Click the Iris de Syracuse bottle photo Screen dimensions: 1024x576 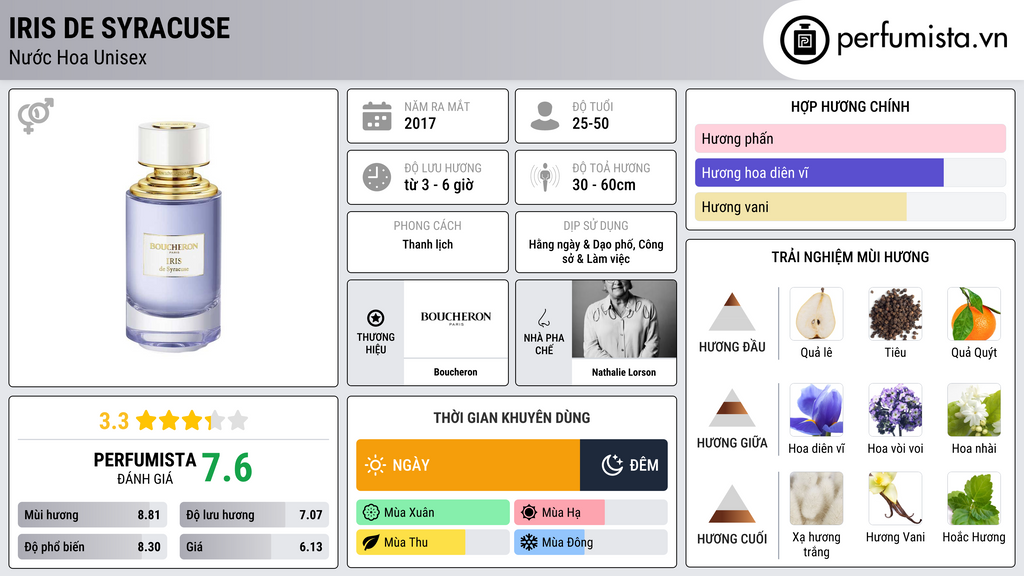174,236
